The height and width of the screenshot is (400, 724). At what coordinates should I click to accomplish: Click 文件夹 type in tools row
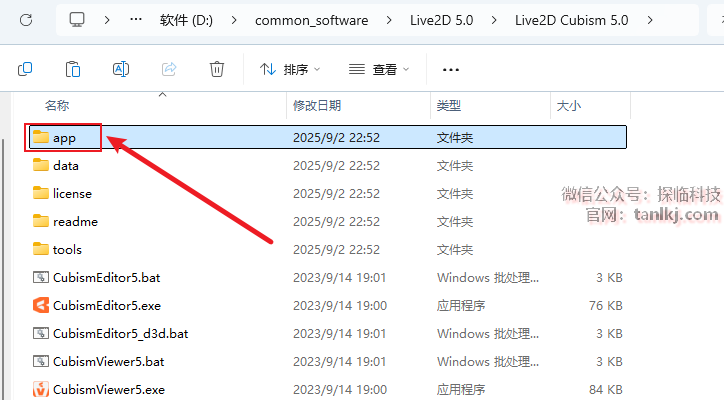(x=454, y=250)
